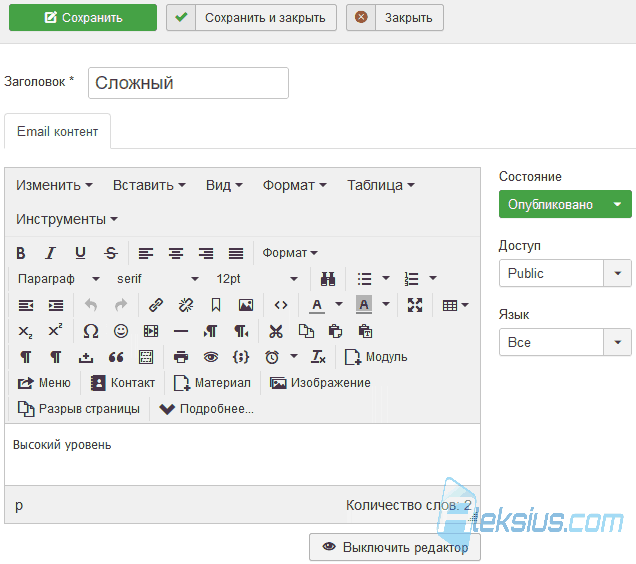
Task: Remove link with unlink icon
Action: click(186, 305)
